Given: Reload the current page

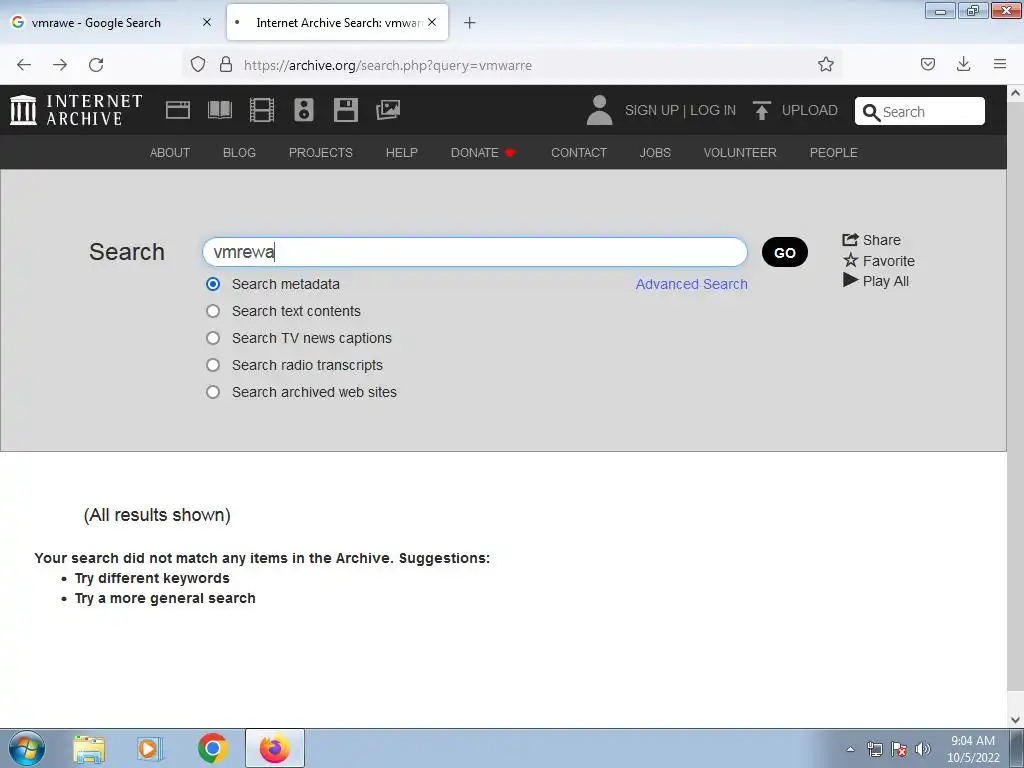Looking at the screenshot, I should click(x=96, y=65).
